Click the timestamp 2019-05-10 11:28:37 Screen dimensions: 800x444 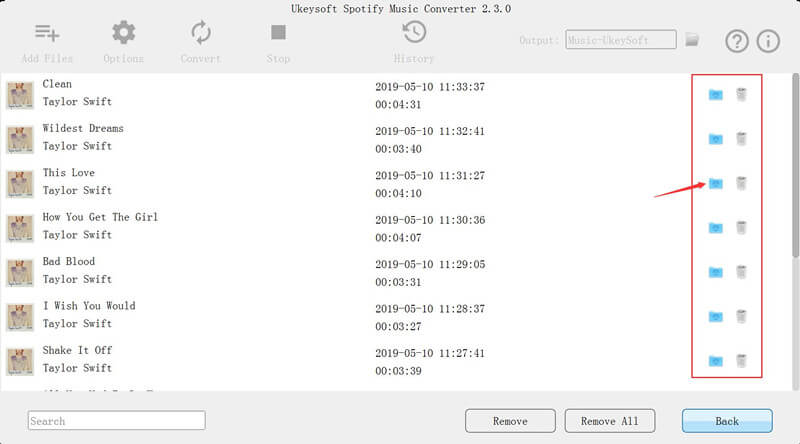pos(430,309)
